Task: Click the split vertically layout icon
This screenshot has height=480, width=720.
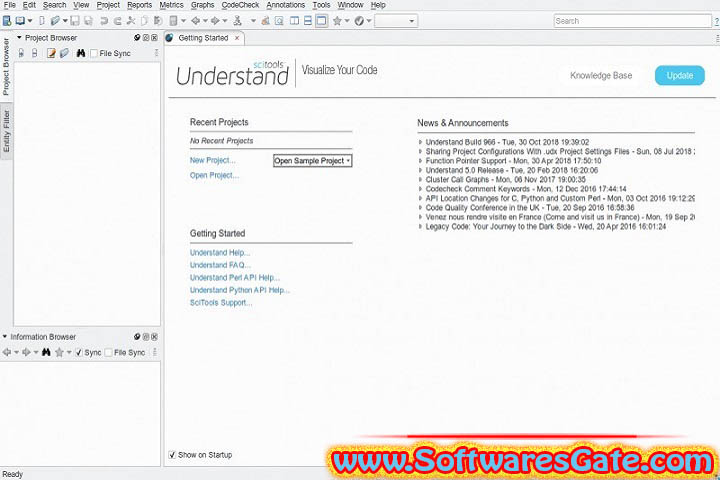Action: (294, 21)
